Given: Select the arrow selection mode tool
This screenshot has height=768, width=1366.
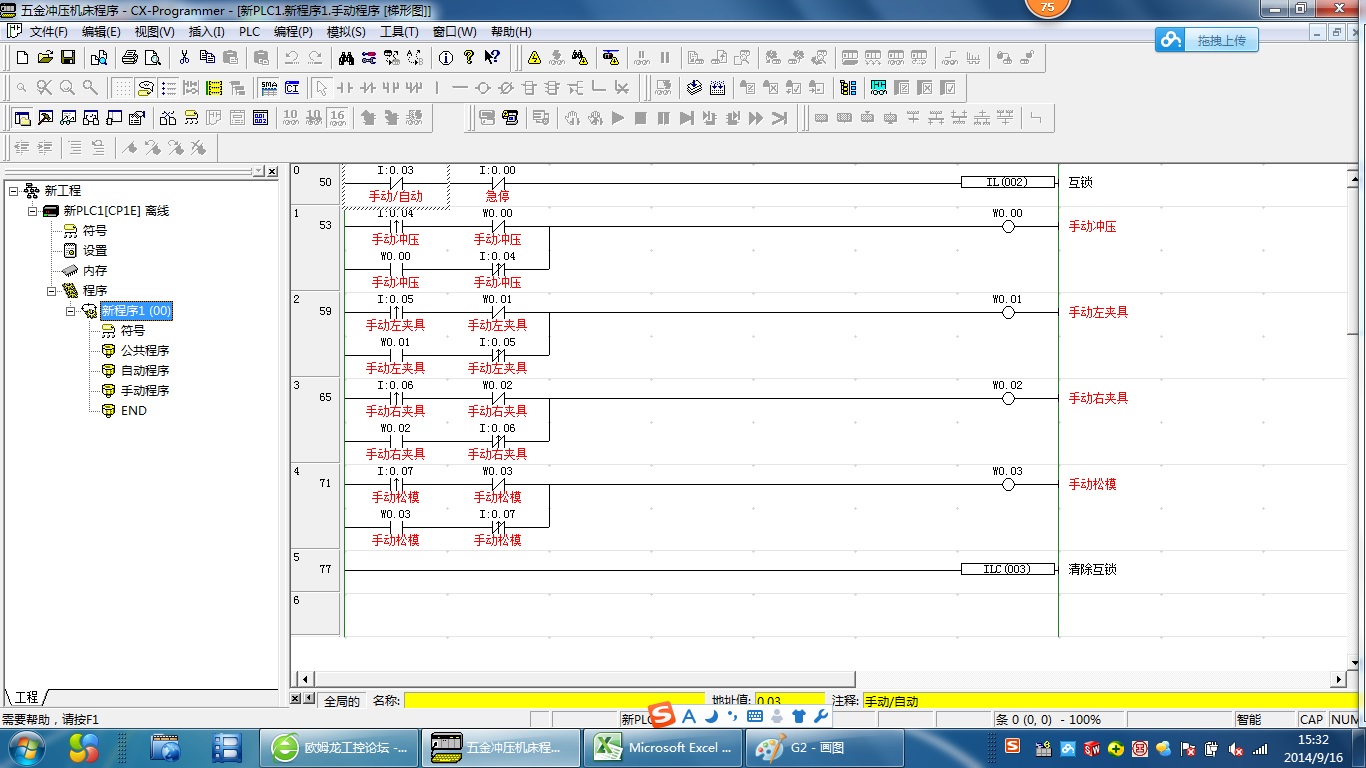Looking at the screenshot, I should pyautogui.click(x=321, y=88).
